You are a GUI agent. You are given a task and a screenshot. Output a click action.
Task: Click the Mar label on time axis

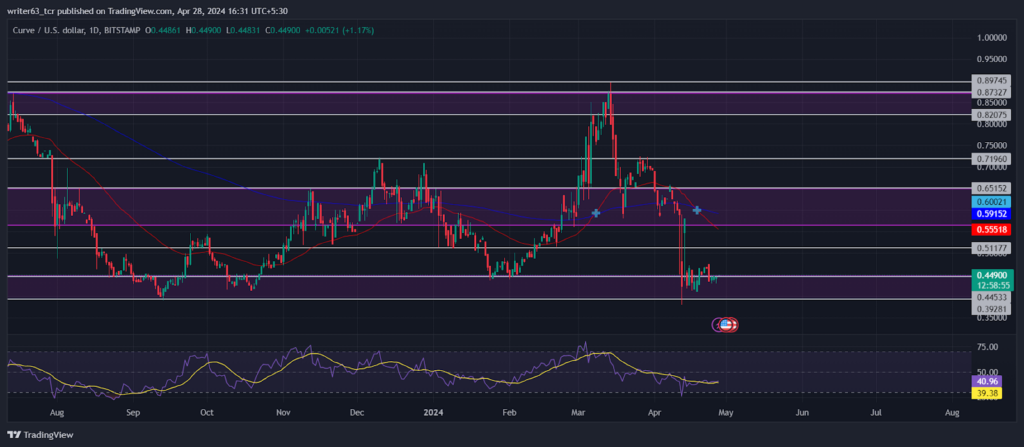point(579,413)
